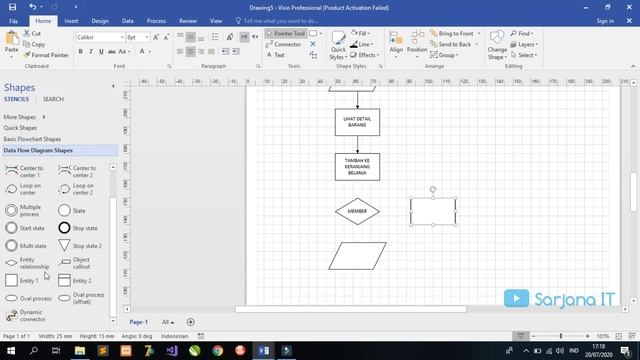The height and width of the screenshot is (360, 640).
Task: Select the Entity relationship shape
Action: (27, 263)
